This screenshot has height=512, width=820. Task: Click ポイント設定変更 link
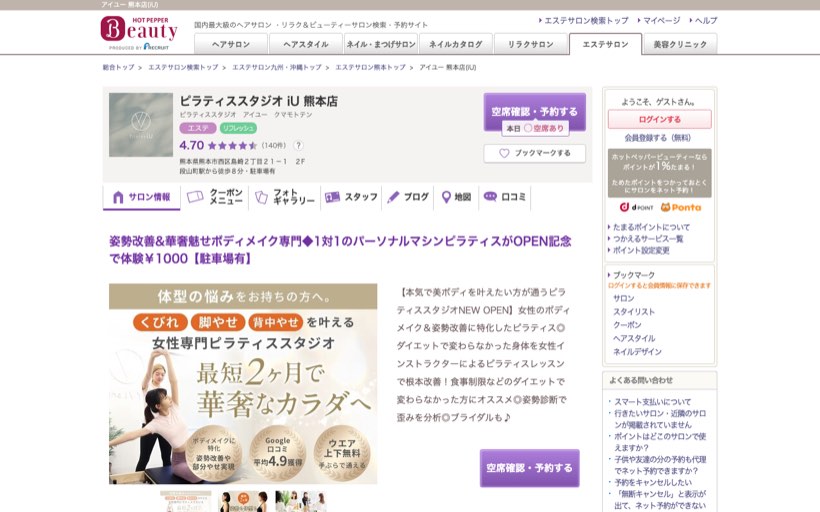click(x=641, y=250)
